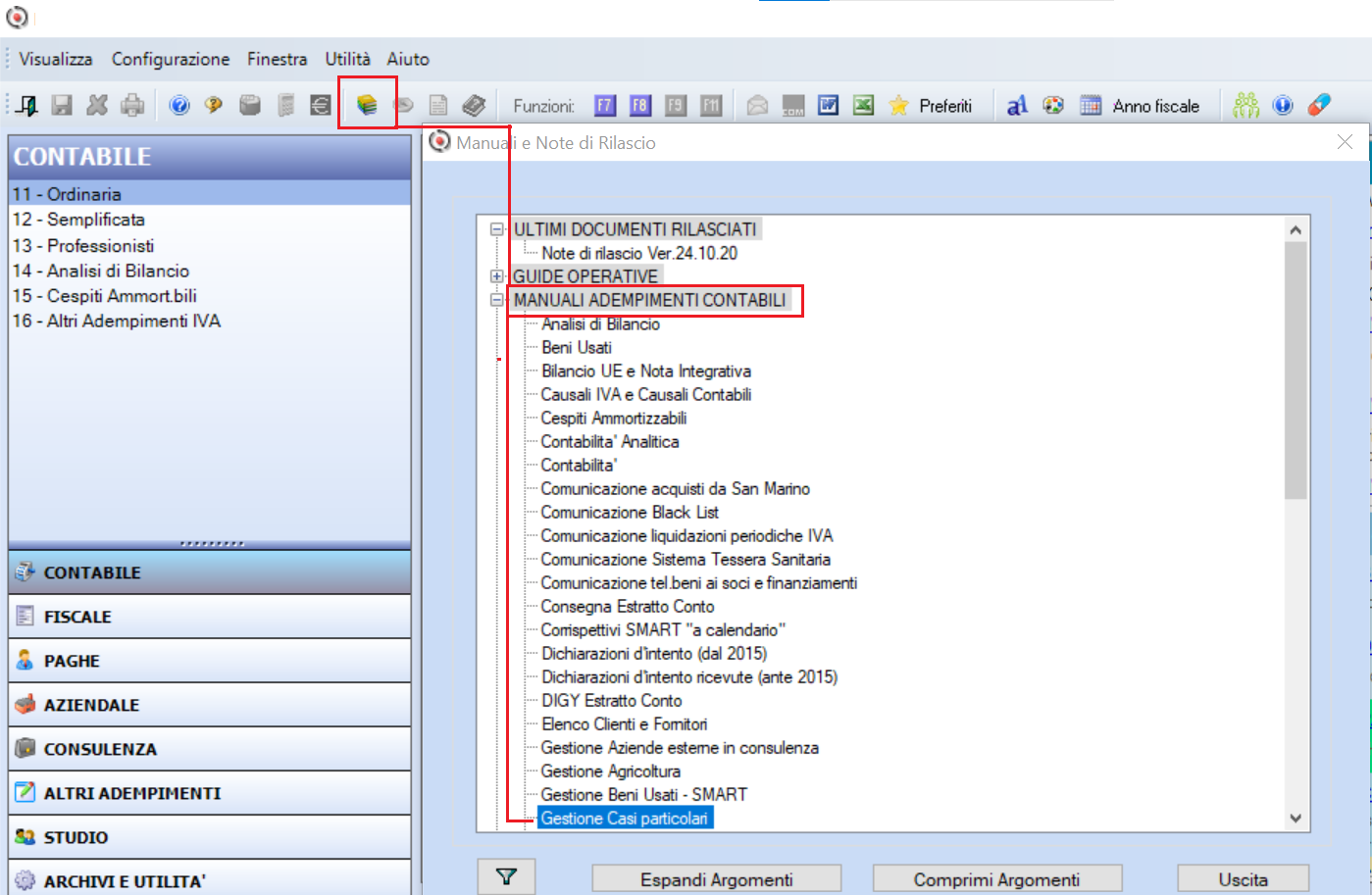The height and width of the screenshot is (895, 1372).
Task: Click the red-blue pill capsule icon
Action: pyautogui.click(x=1319, y=104)
